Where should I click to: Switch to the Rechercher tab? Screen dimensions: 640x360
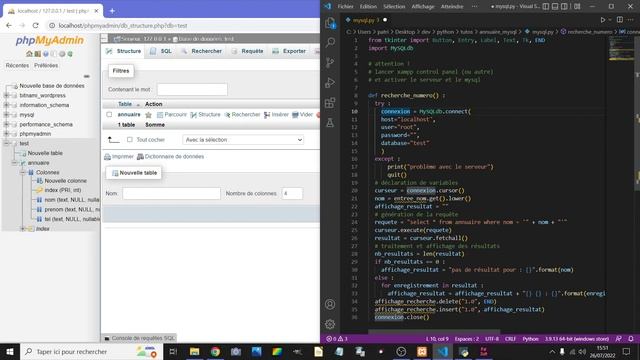[202, 51]
